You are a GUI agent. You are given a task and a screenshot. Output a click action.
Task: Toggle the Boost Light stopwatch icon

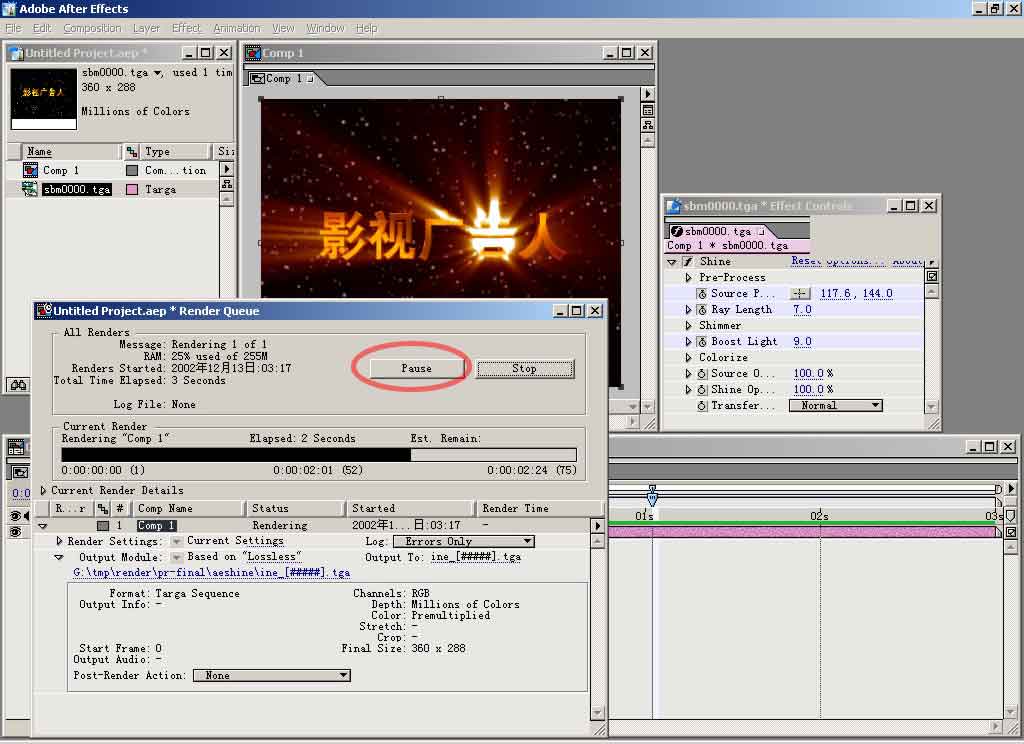tap(702, 342)
